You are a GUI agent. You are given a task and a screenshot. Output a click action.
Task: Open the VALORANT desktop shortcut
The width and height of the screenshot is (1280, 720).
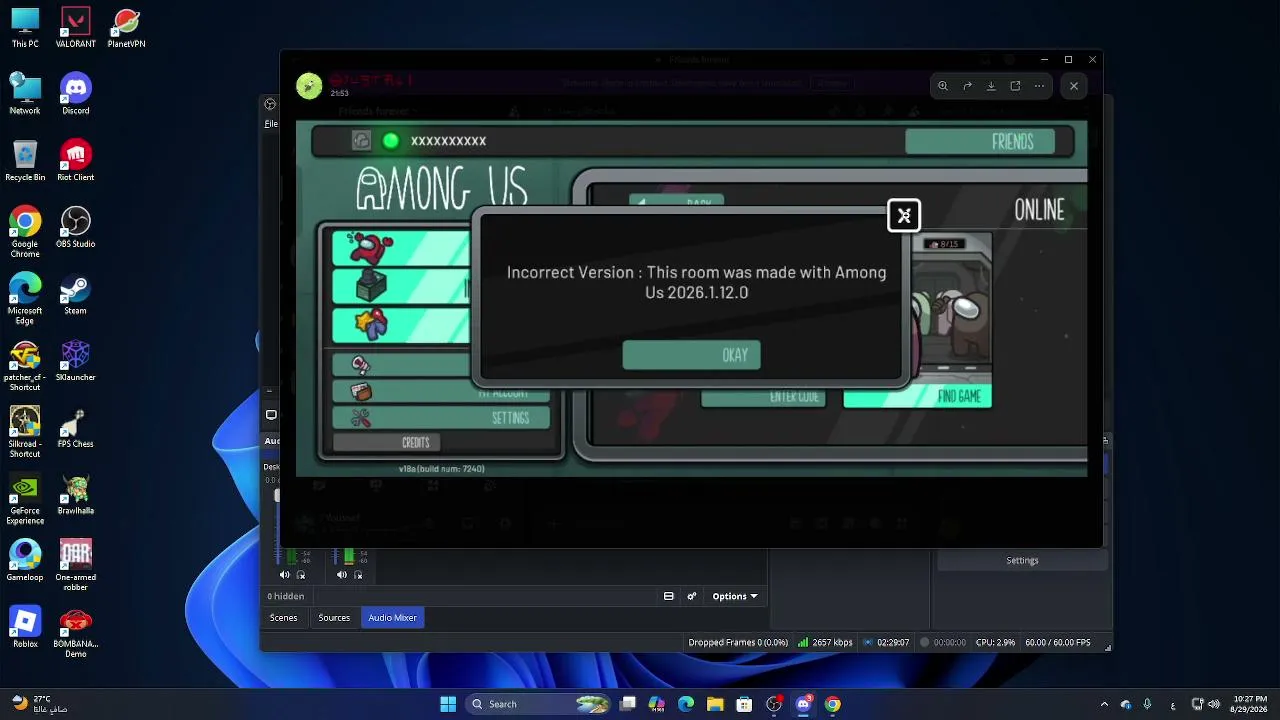click(x=76, y=28)
